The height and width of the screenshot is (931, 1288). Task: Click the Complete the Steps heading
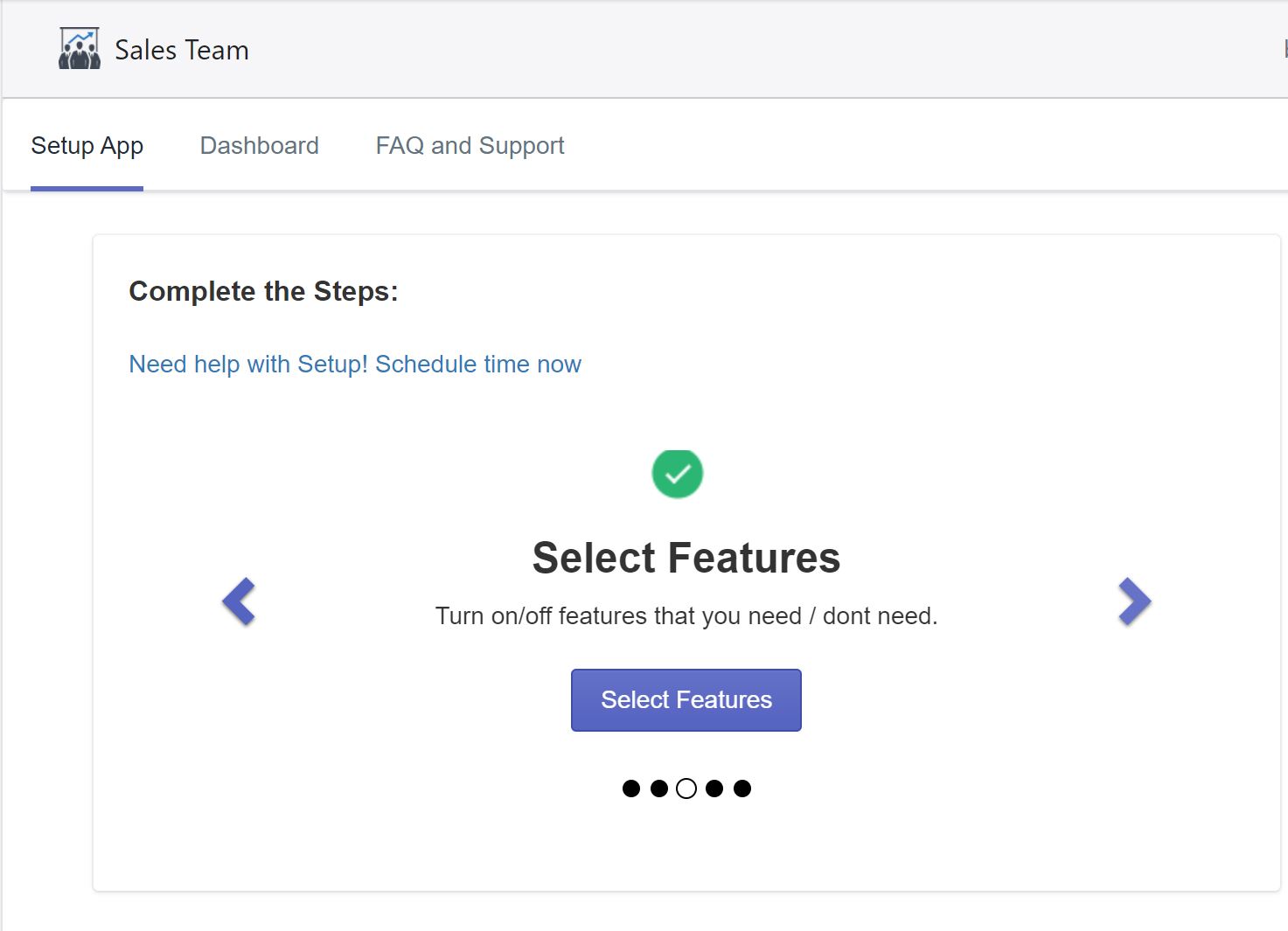[x=263, y=291]
